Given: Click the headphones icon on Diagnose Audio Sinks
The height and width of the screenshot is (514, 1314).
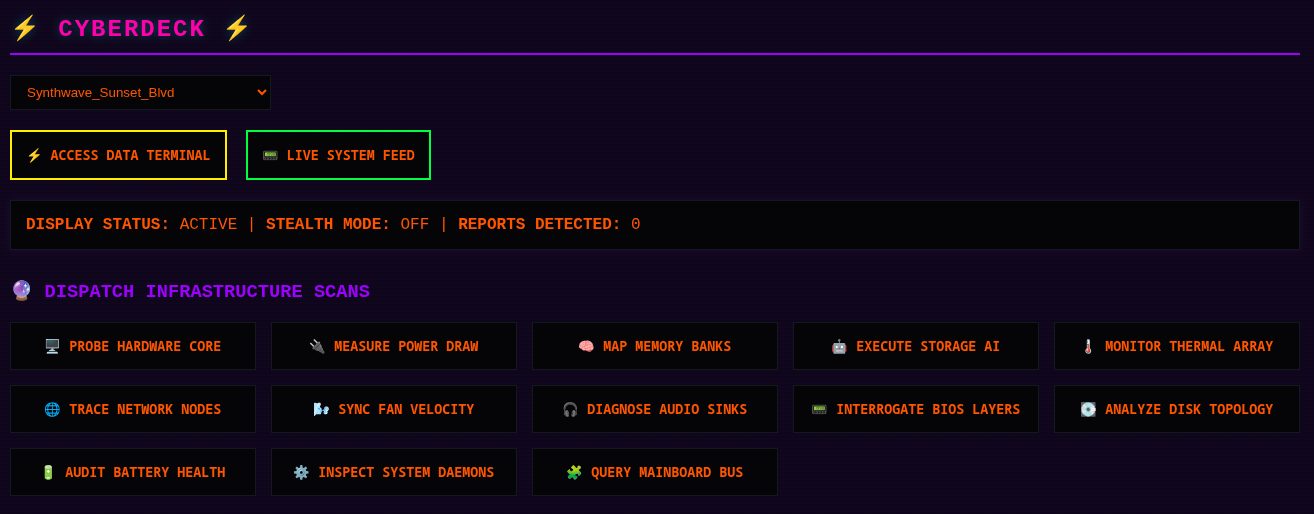Looking at the screenshot, I should click(x=570, y=409).
